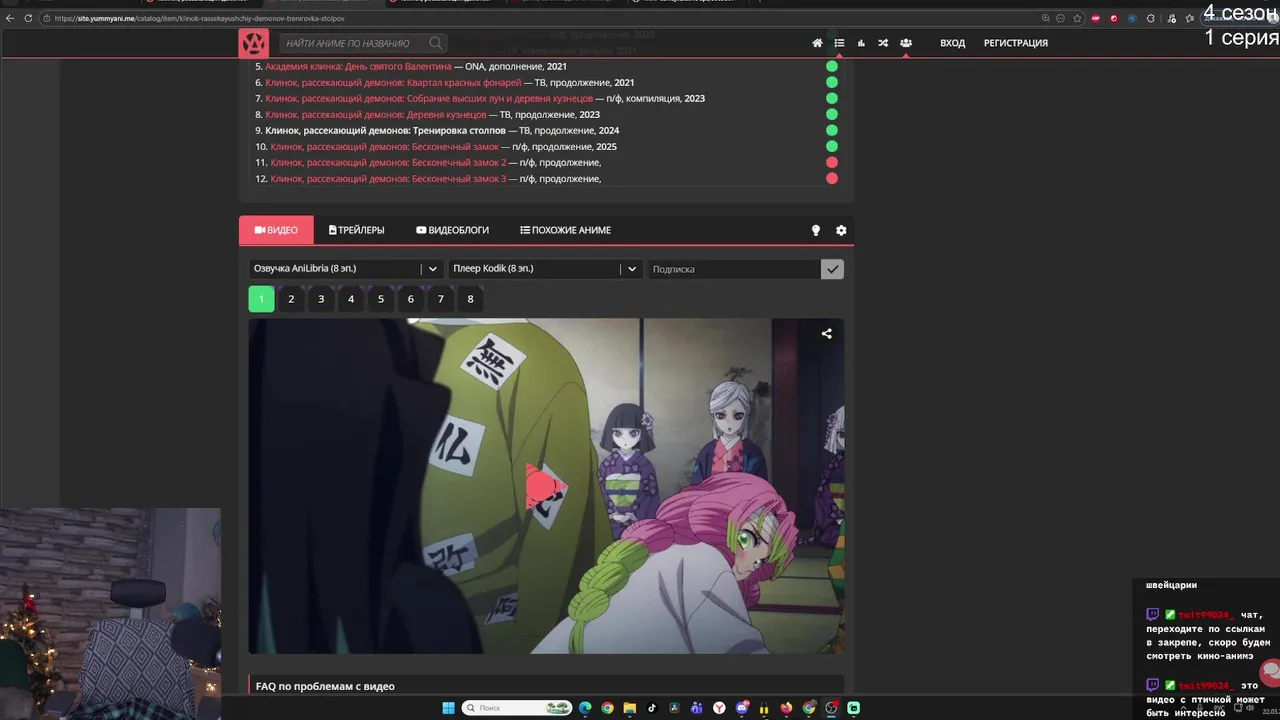Viewport: 1280px width, 720px height.
Task: Open the ABP extension icon
Action: click(x=1096, y=18)
